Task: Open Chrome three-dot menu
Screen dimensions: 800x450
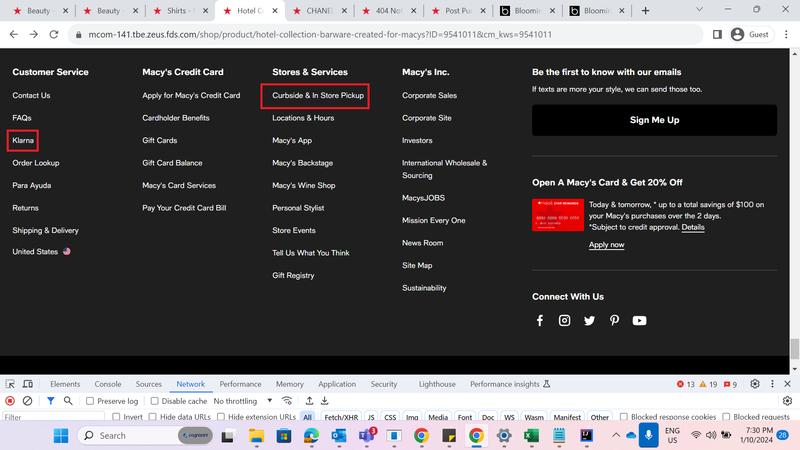Action: coord(786,35)
